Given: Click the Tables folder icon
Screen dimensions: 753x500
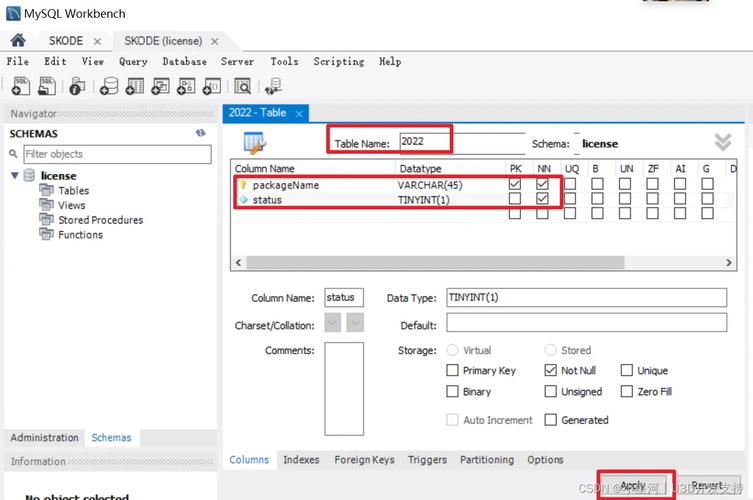Looking at the screenshot, I should pyautogui.click(x=47, y=190).
